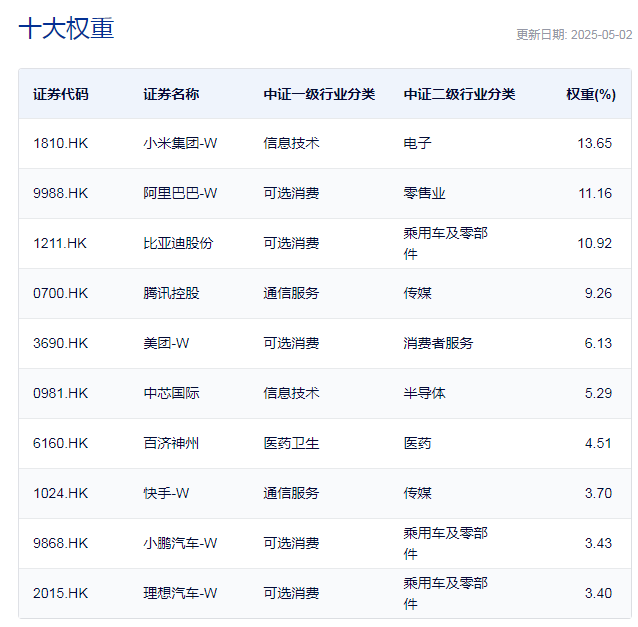Click weight value 5.29

point(598,393)
